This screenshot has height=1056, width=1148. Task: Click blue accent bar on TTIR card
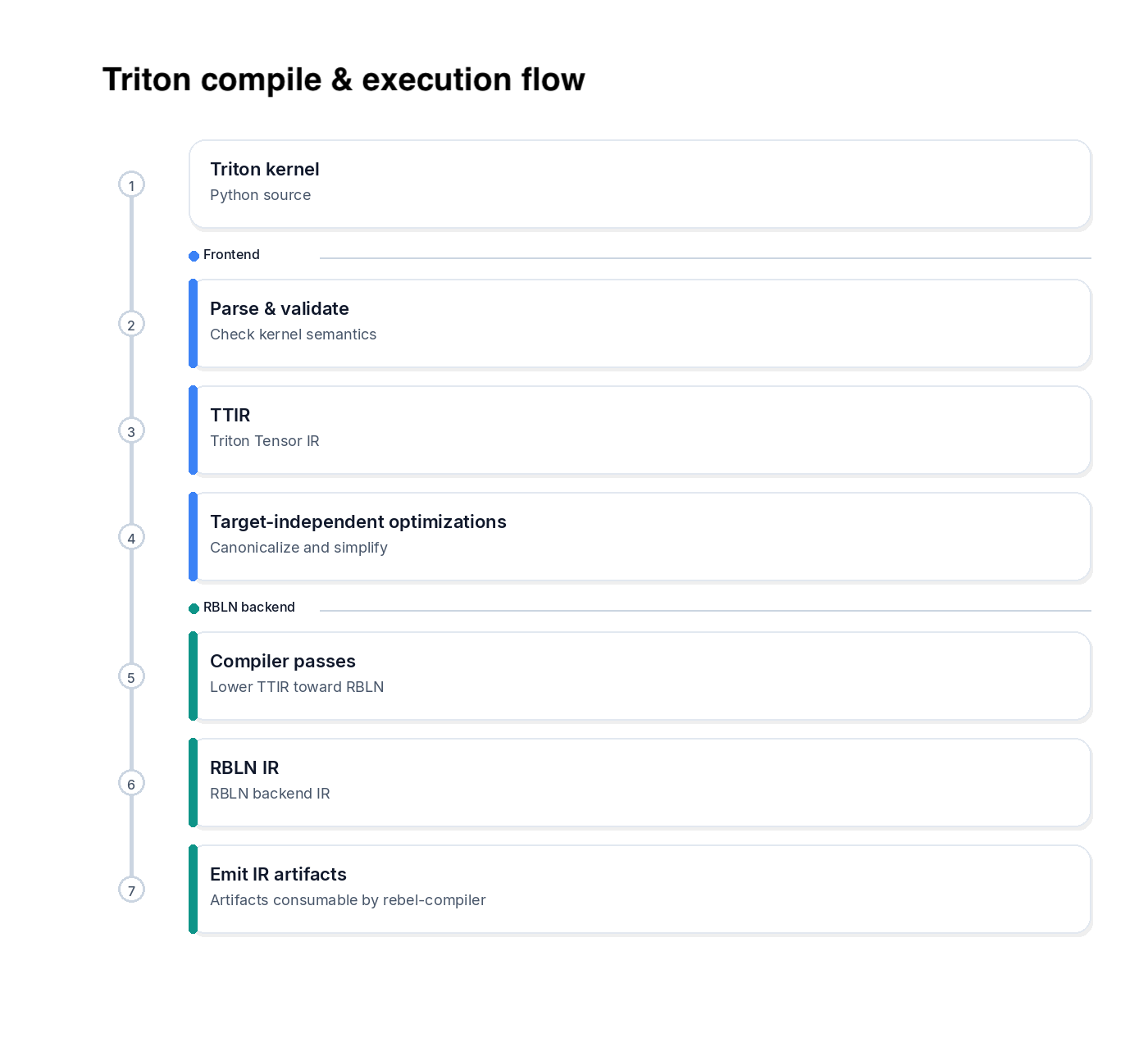(x=194, y=430)
